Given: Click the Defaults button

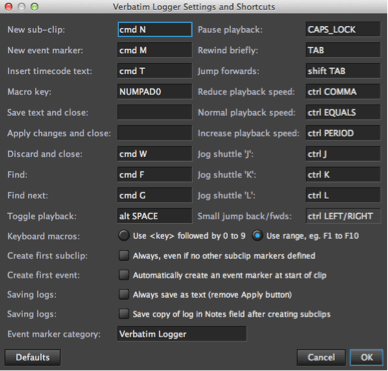Looking at the screenshot, I should tap(33, 357).
